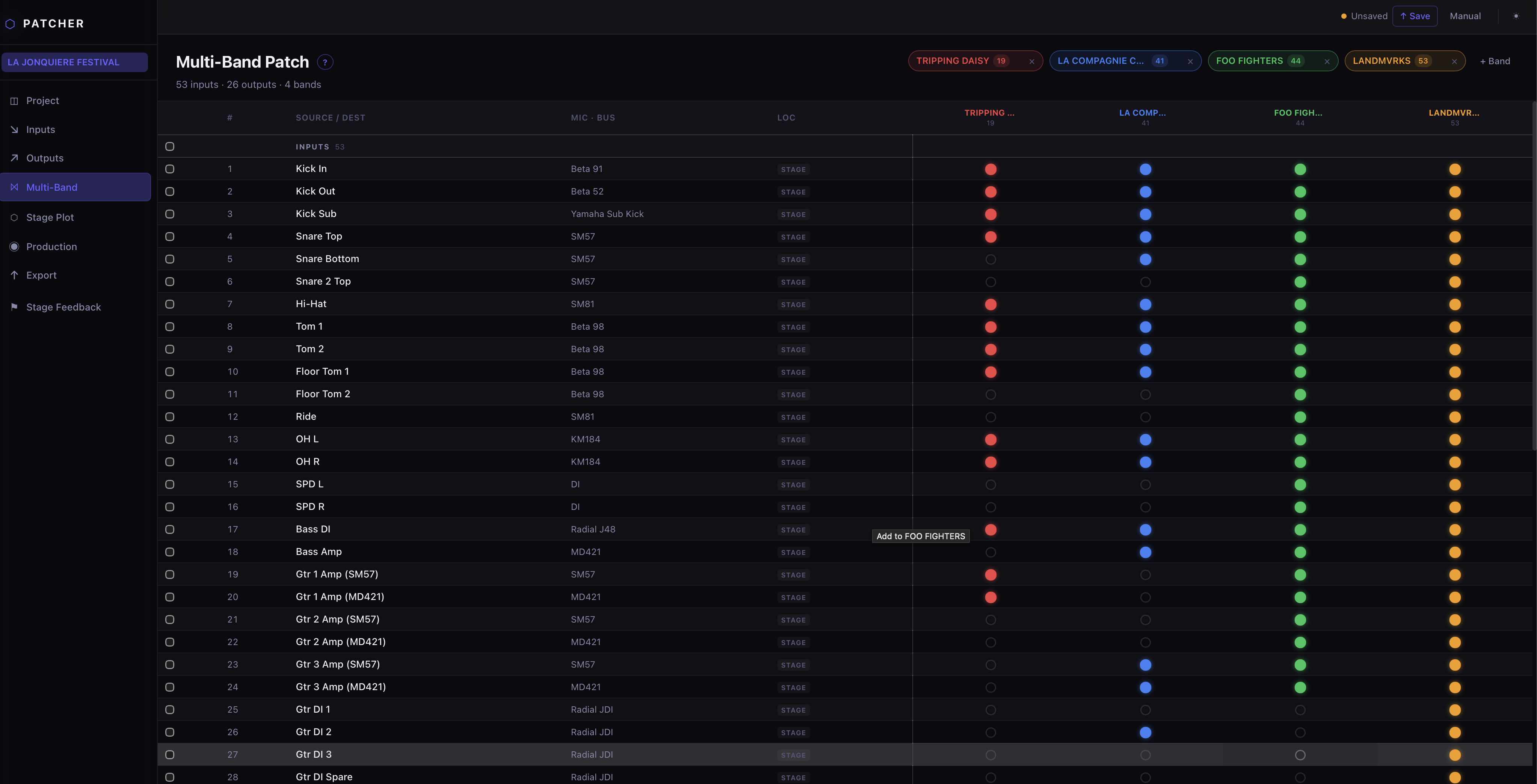Click the Yamaha Sub Kick mic cell

tap(607, 214)
